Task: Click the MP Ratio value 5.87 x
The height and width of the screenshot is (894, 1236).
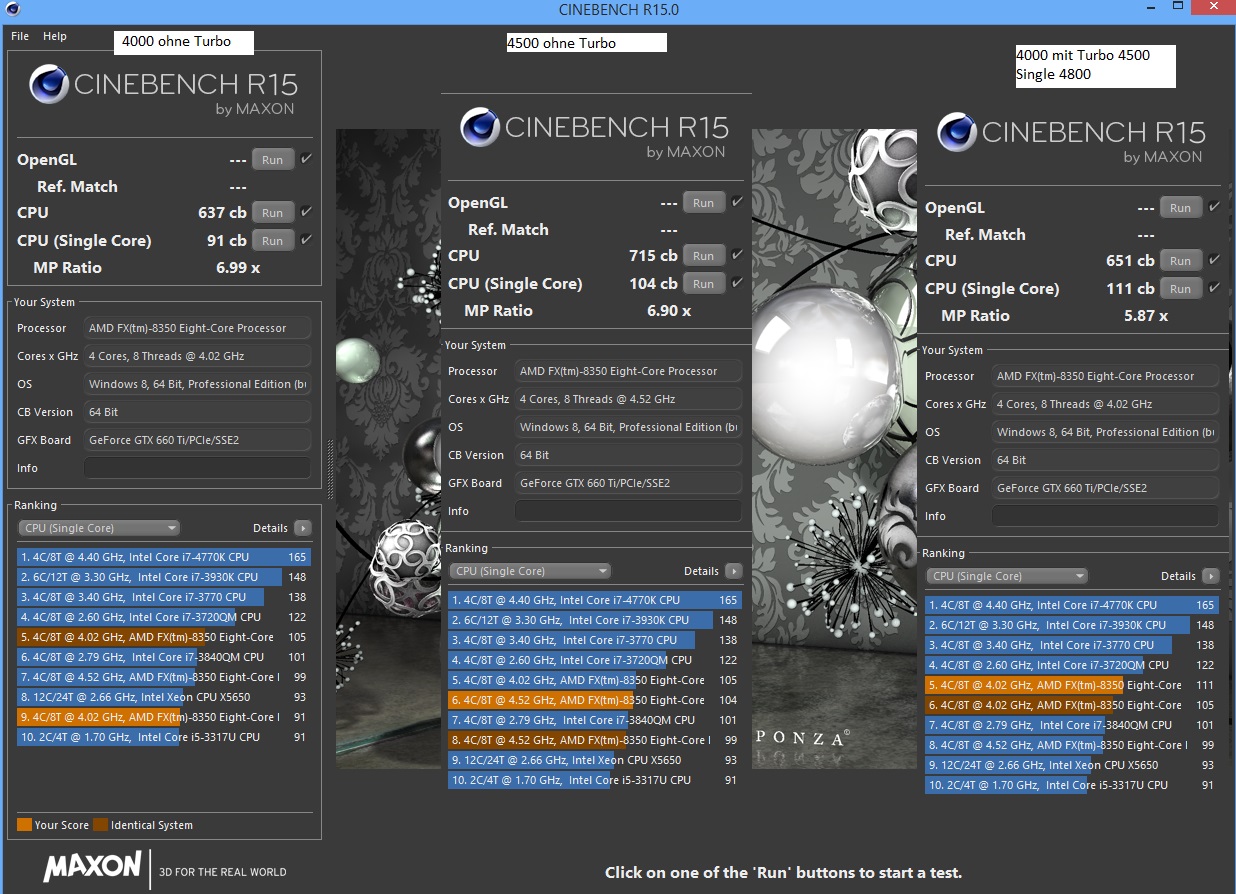Action: click(x=1146, y=316)
